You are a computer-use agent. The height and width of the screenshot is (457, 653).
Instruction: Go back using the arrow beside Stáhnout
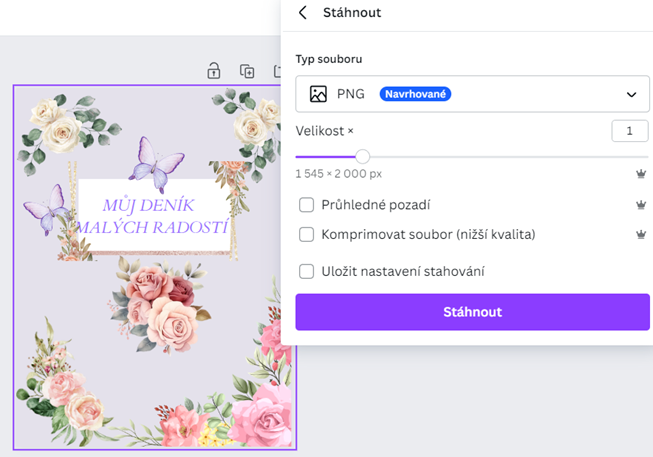coord(303,12)
